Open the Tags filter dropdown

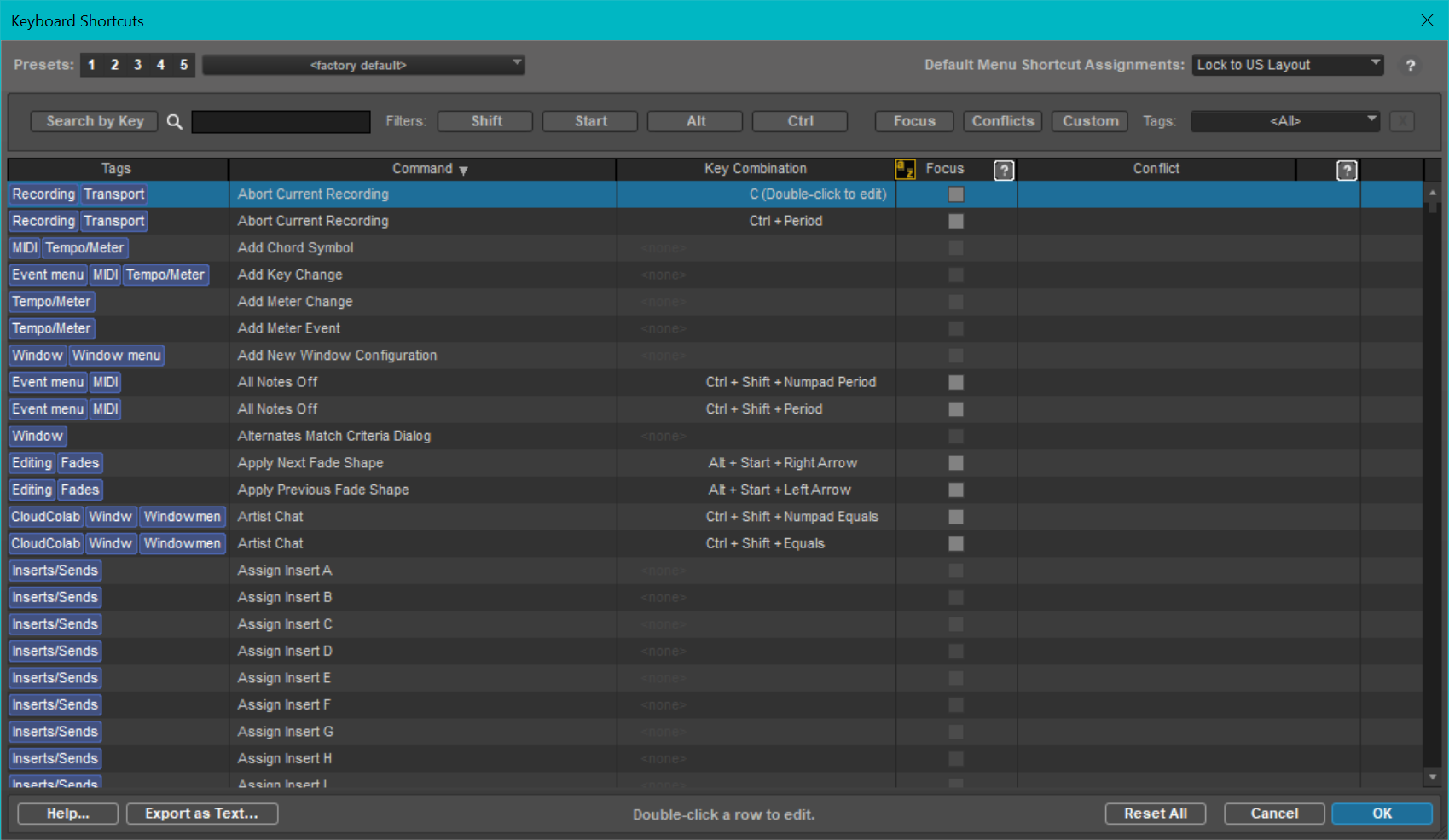pos(1285,121)
